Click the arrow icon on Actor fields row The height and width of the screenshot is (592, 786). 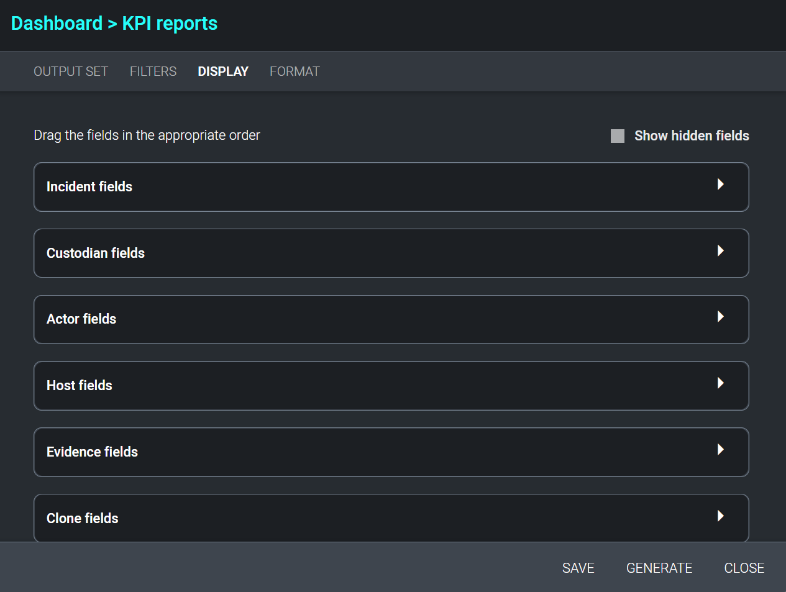(x=720, y=317)
